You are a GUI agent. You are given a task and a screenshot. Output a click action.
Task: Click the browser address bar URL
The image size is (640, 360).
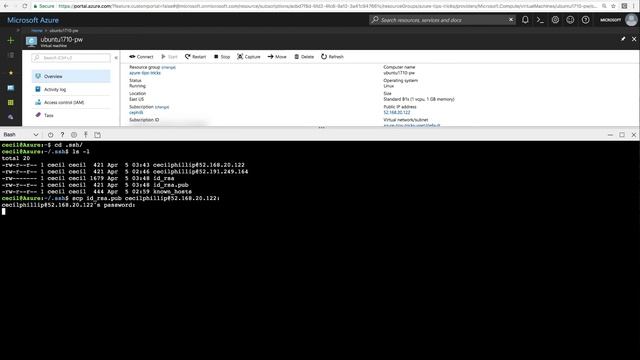pos(328,6)
